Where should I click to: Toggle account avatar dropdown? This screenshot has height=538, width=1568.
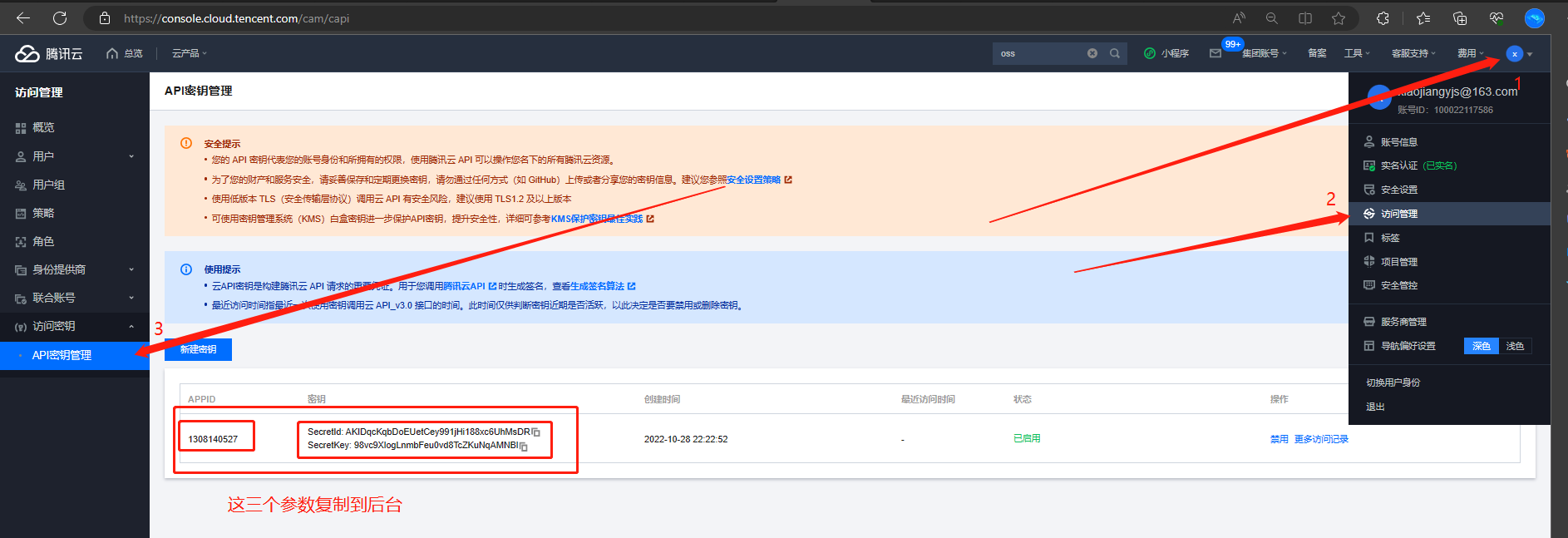(1519, 54)
